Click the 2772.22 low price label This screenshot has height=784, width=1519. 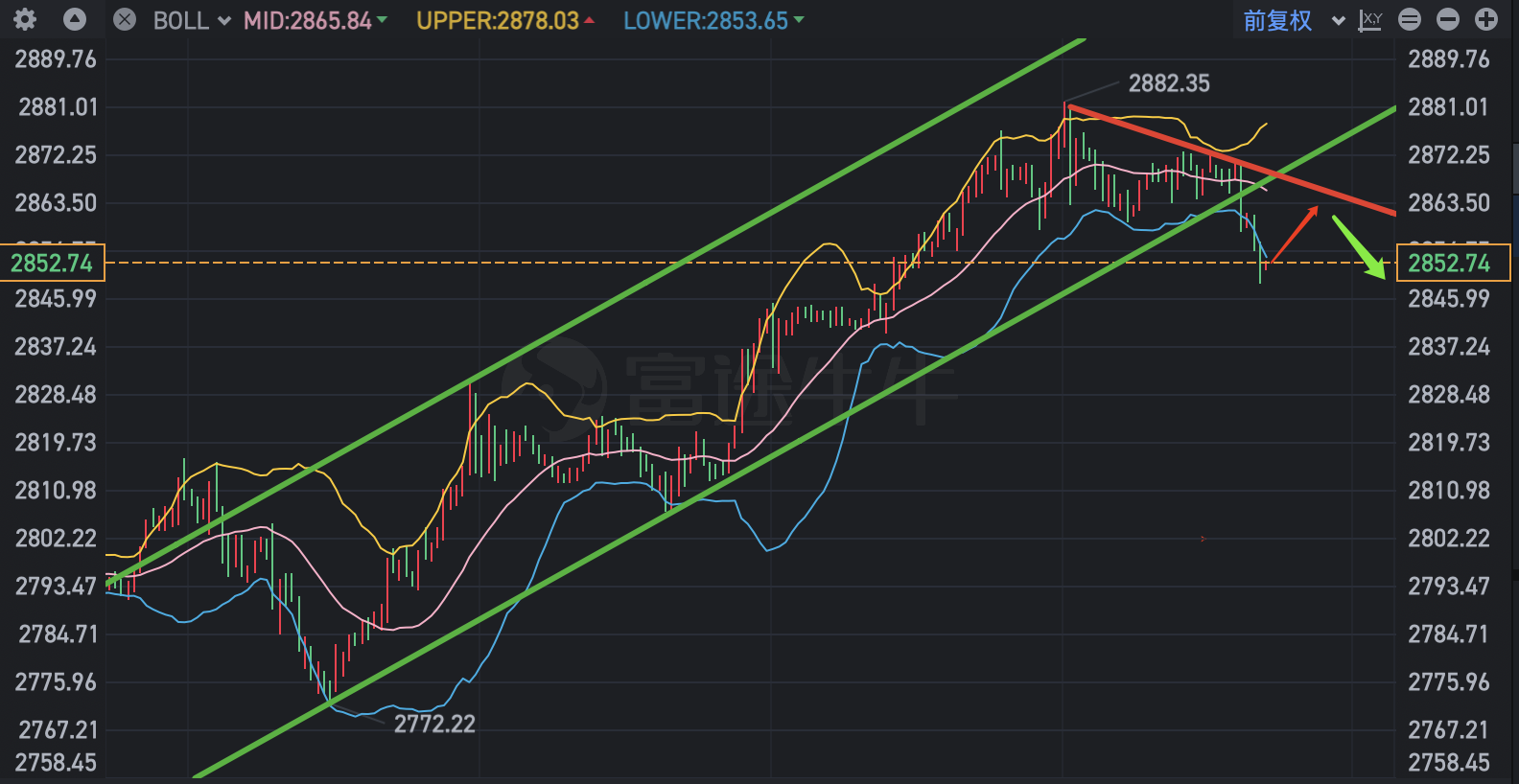coord(434,724)
